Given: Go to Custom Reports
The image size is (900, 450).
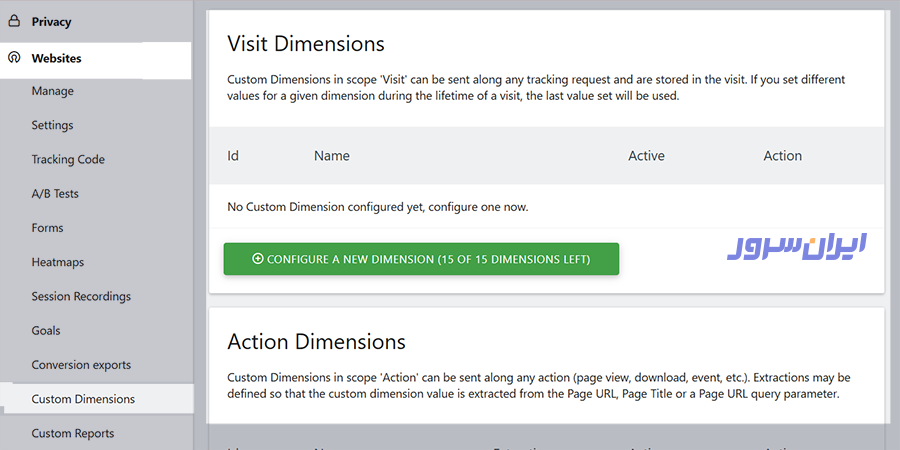Looking at the screenshot, I should tap(73, 433).
